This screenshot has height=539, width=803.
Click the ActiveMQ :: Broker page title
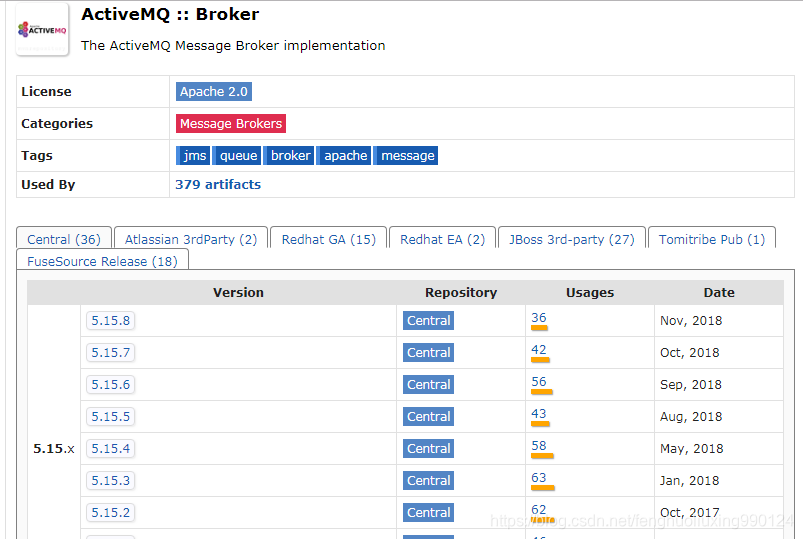(170, 14)
